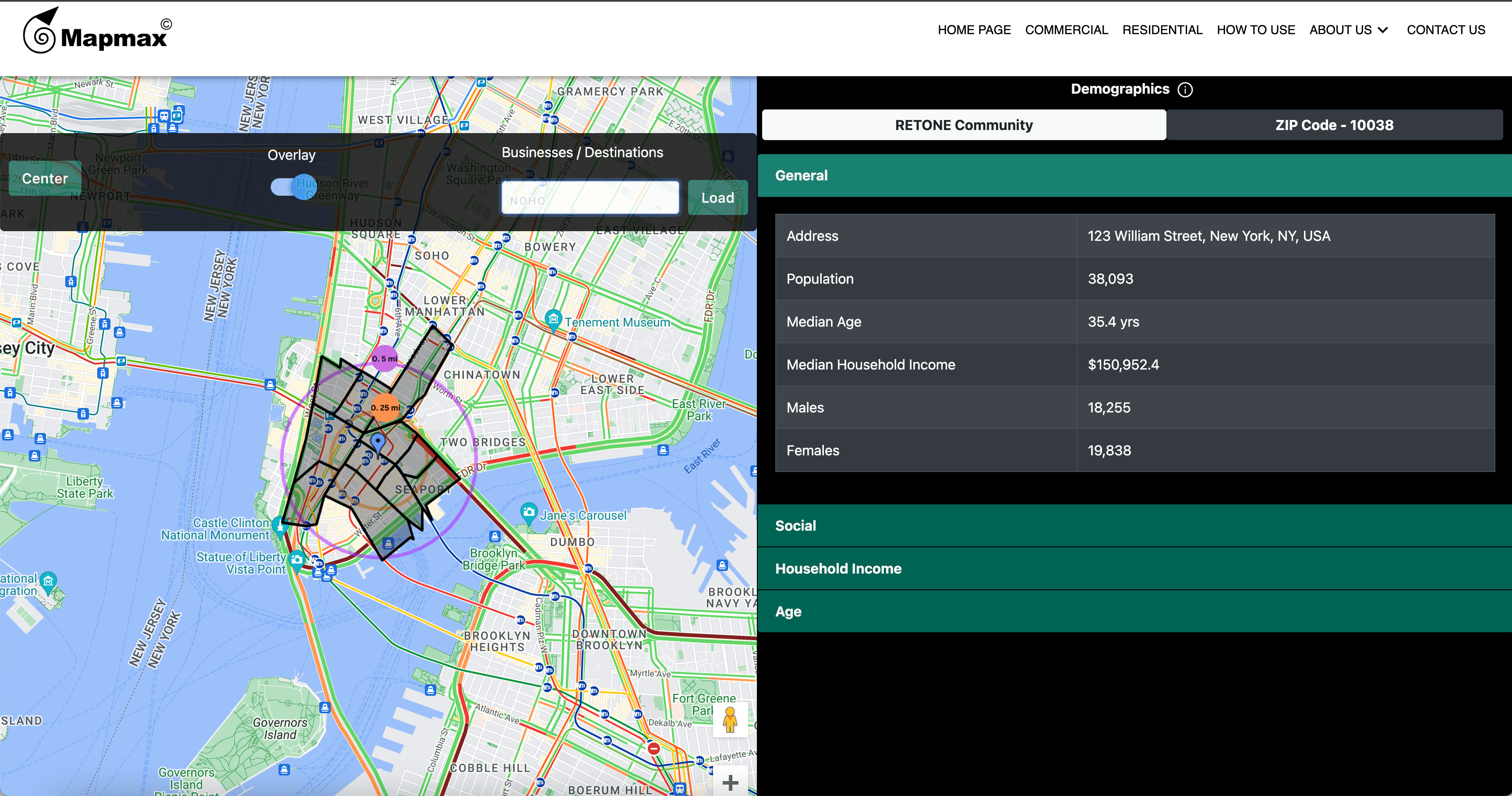Click the Population value 38,093
This screenshot has height=796, width=1512.
tap(1110, 278)
